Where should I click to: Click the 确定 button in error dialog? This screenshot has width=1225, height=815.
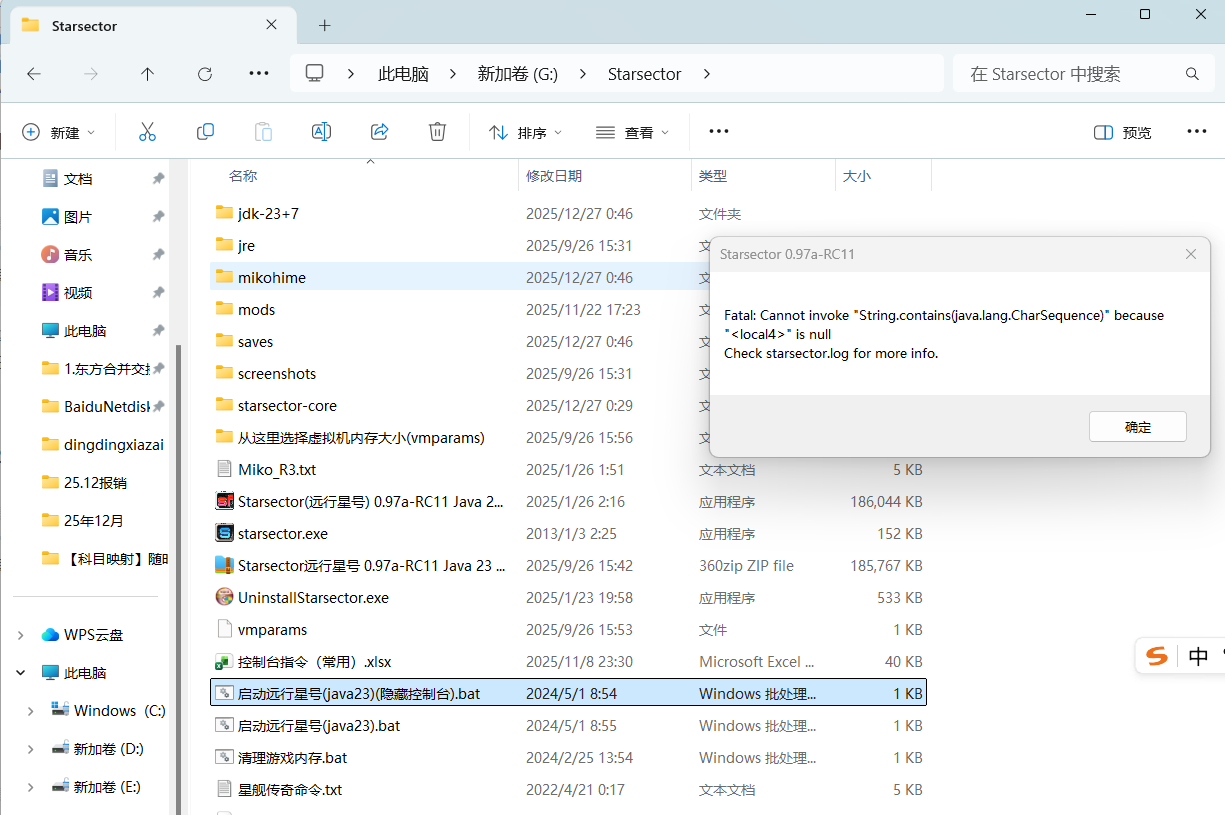(x=1137, y=427)
